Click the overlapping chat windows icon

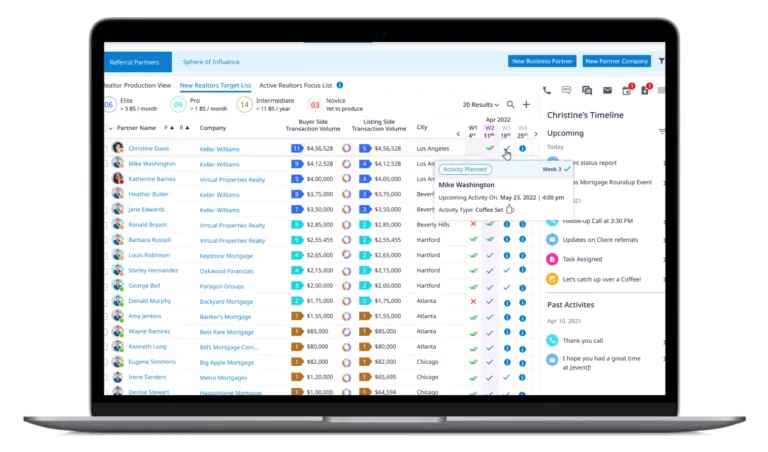(587, 90)
